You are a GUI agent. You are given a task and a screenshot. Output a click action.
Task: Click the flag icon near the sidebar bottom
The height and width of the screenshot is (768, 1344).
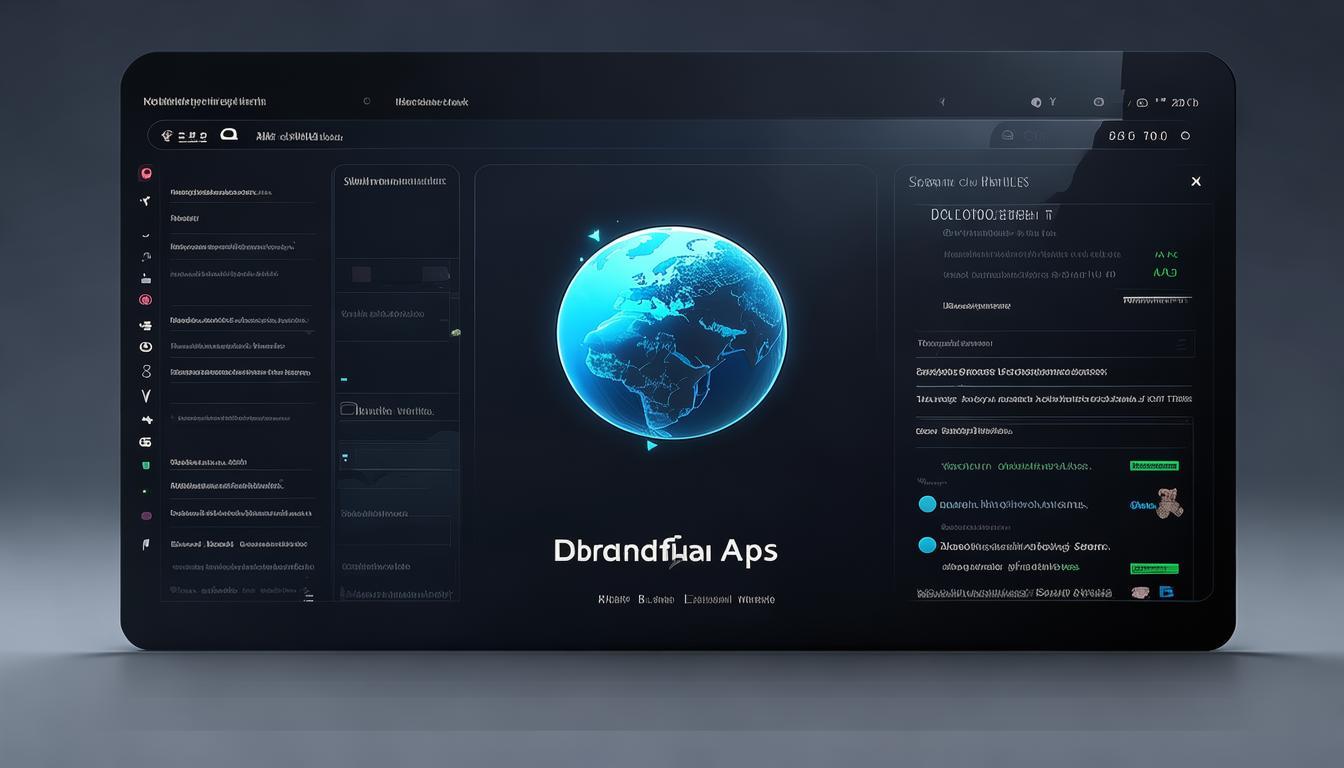click(145, 543)
